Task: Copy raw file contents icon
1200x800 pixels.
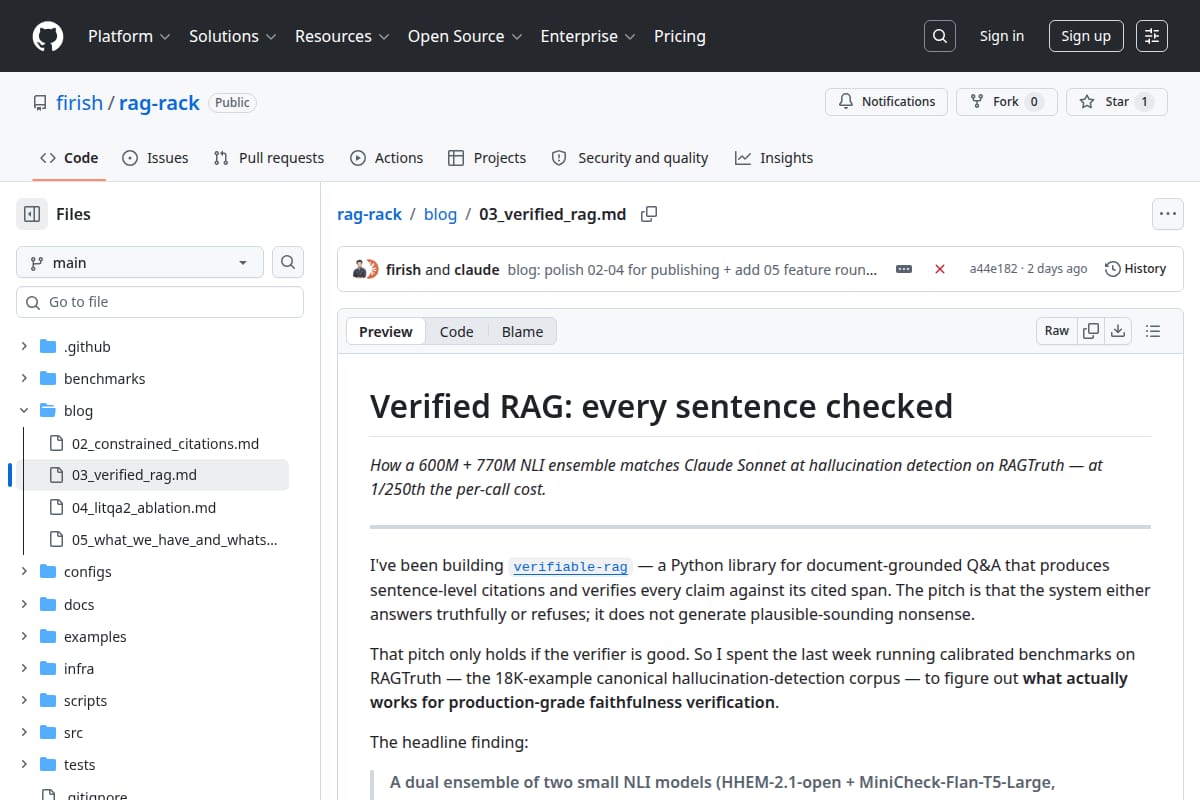Action: pos(1092,331)
